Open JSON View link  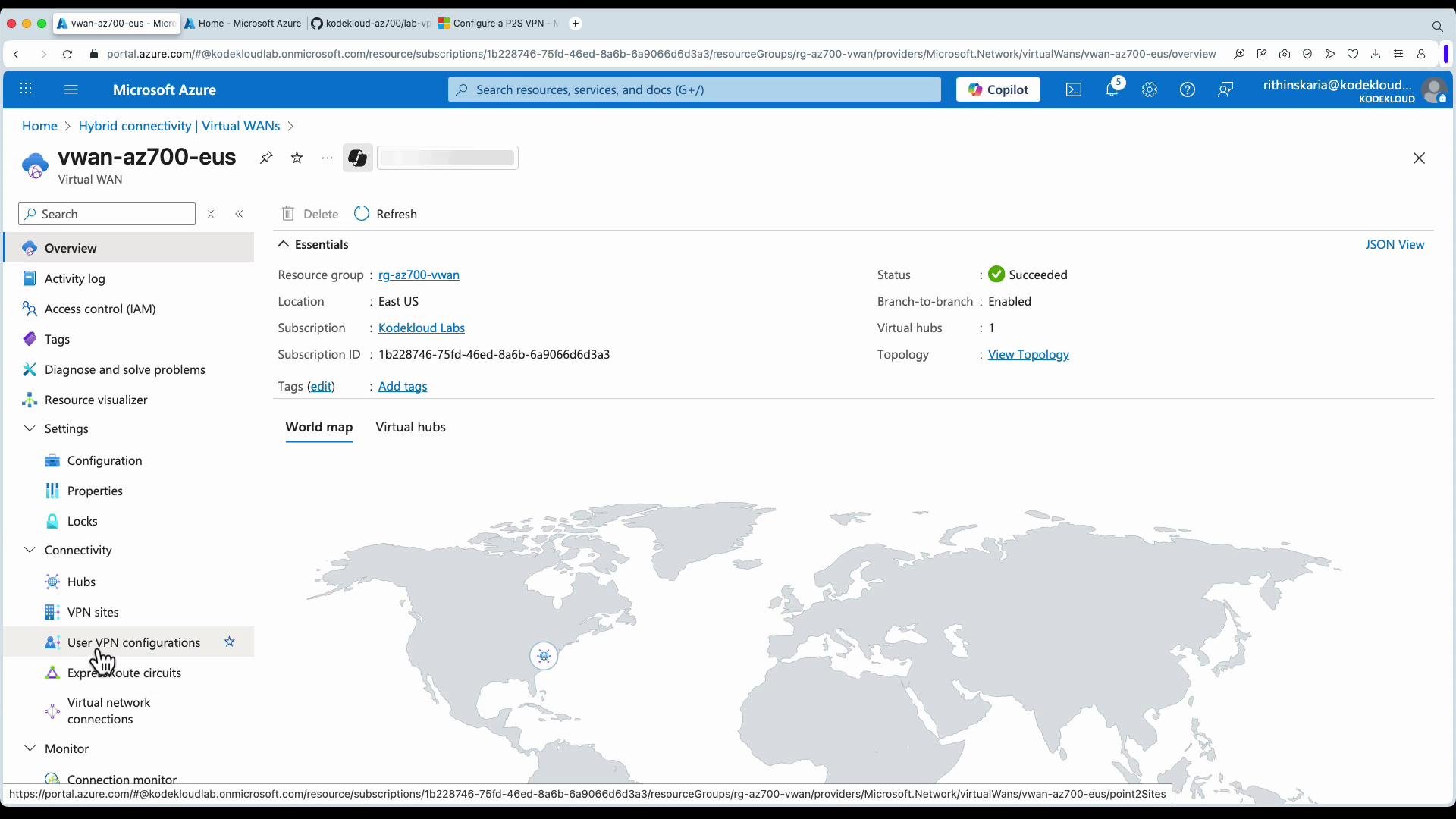[1395, 244]
